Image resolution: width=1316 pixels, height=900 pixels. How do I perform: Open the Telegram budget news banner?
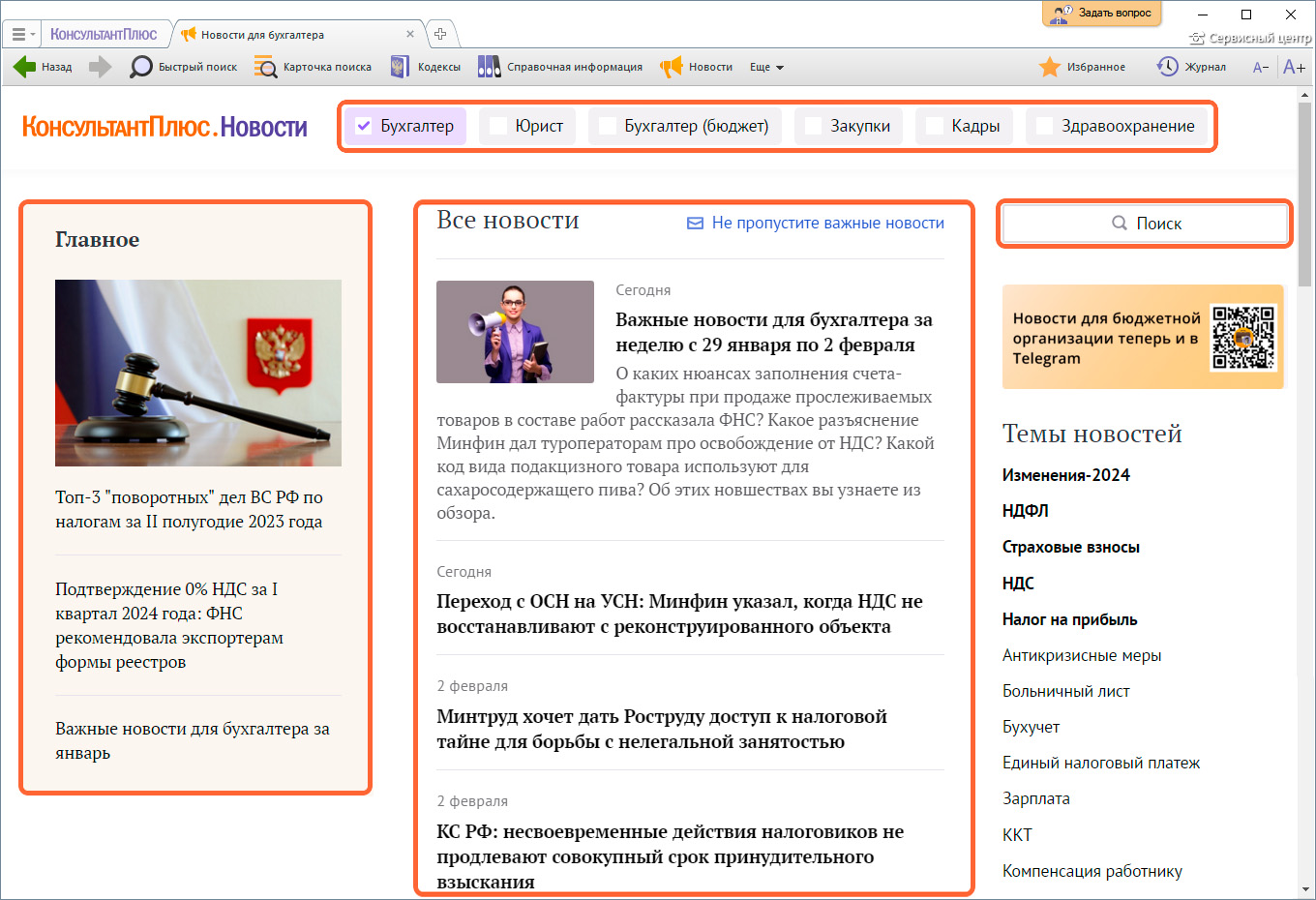(1143, 337)
